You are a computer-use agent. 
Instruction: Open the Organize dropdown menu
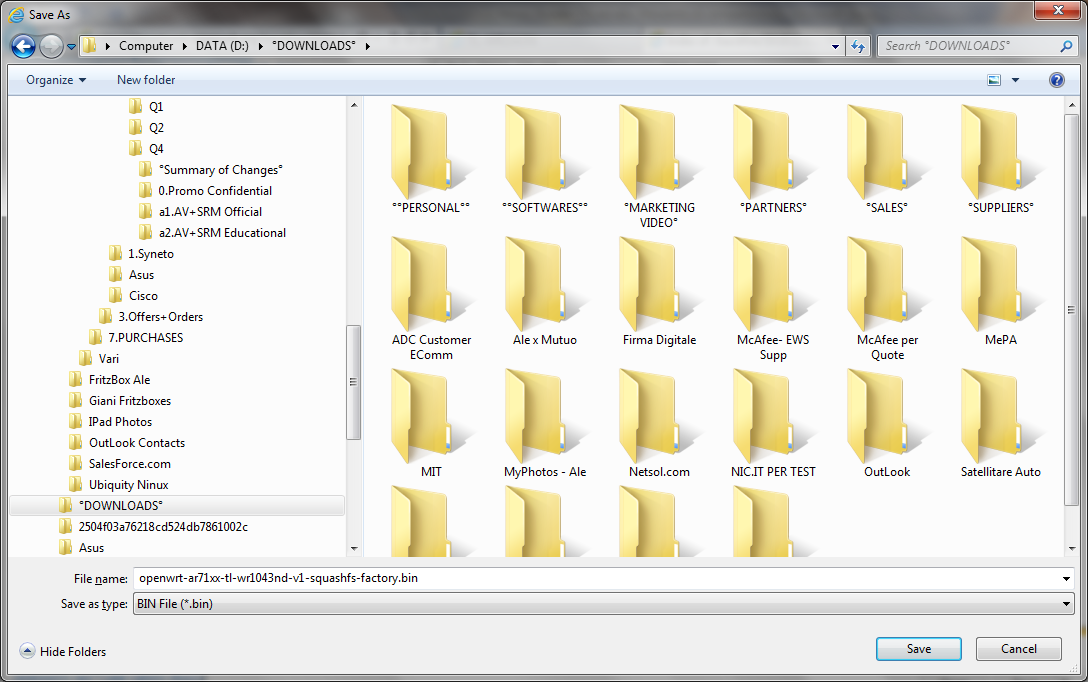[x=56, y=80]
